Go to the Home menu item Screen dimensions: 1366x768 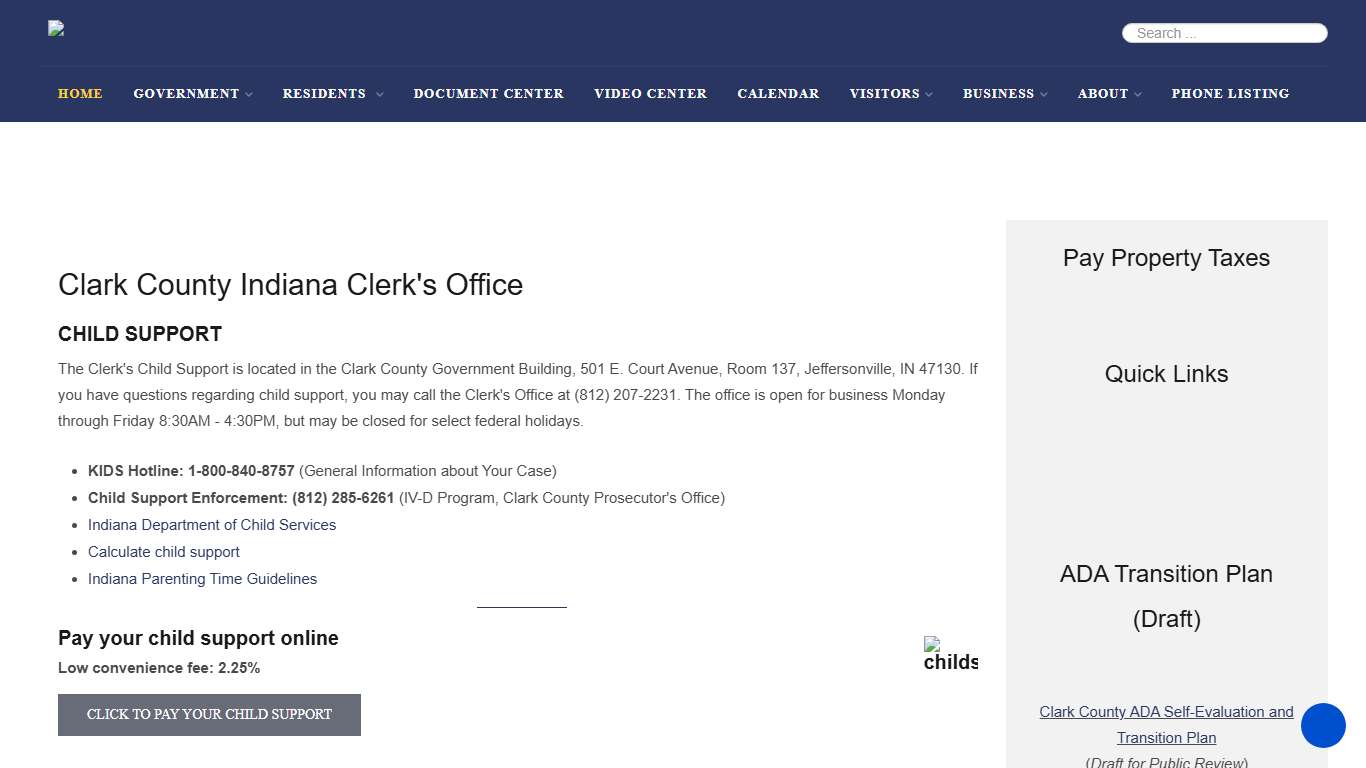[x=80, y=94]
